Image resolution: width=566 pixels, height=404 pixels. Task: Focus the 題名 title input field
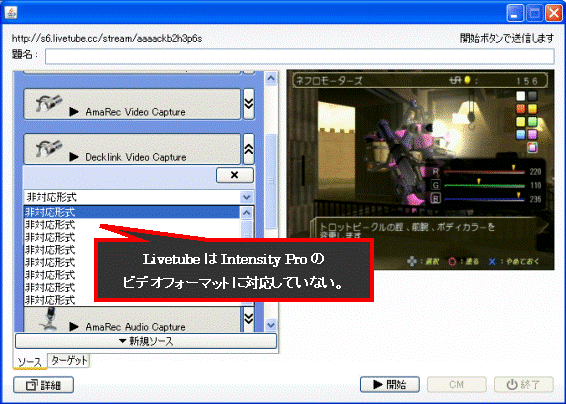click(300, 57)
